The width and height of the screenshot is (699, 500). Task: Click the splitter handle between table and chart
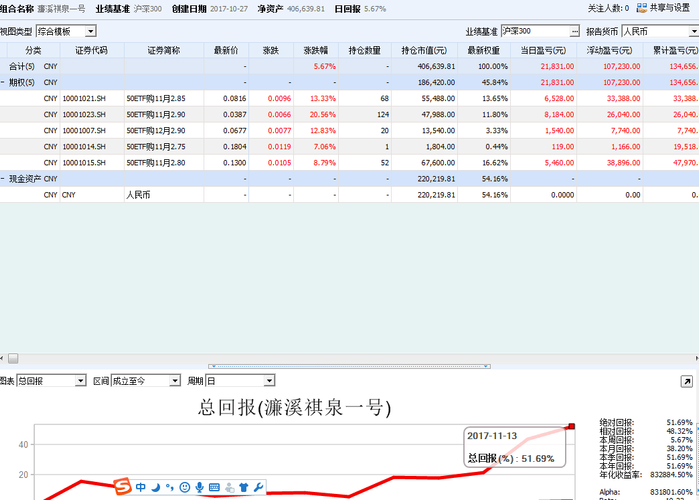point(349,366)
